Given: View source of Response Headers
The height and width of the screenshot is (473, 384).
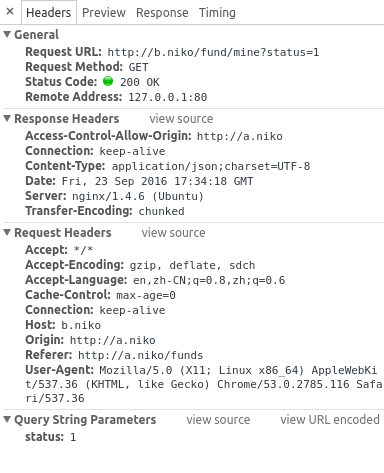Looking at the screenshot, I should 181,119.
